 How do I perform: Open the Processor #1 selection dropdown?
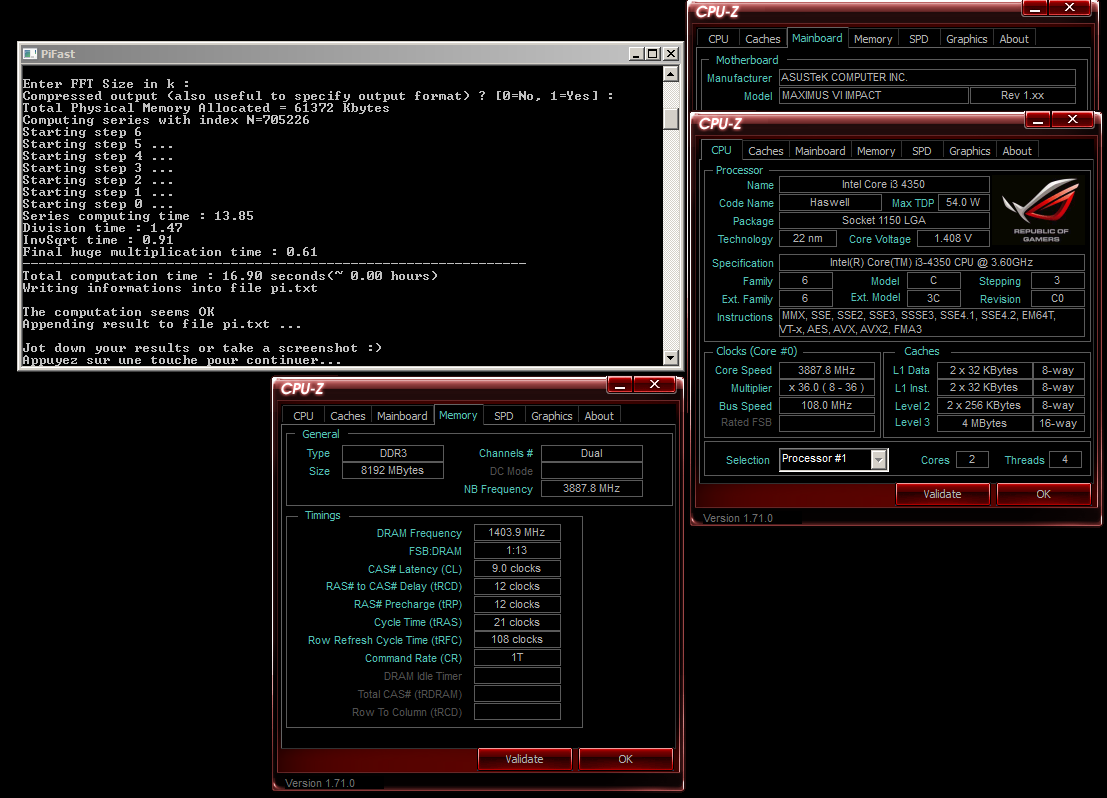tap(878, 460)
